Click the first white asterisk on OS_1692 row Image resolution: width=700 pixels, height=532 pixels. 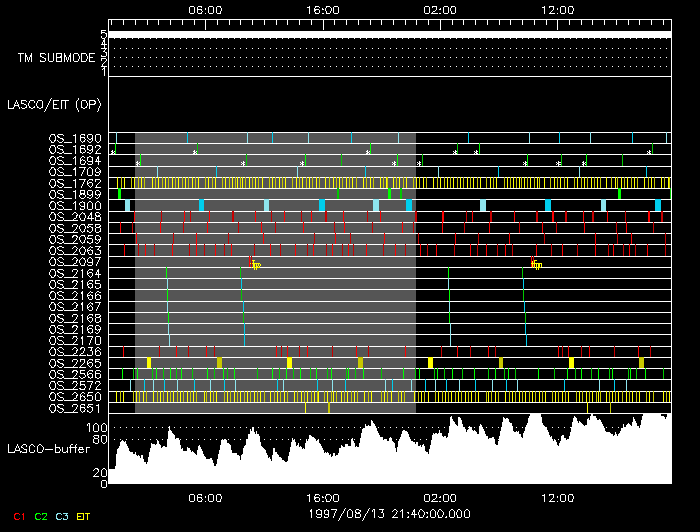click(113, 152)
